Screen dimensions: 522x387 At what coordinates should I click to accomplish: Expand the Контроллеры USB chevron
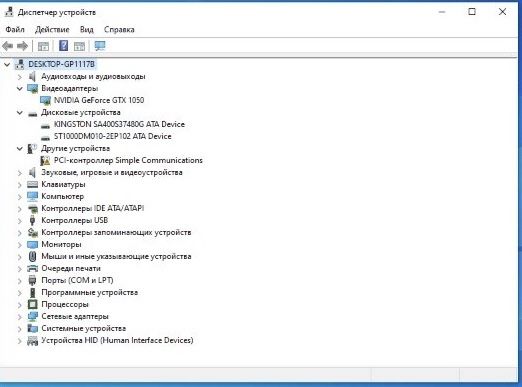point(19,221)
